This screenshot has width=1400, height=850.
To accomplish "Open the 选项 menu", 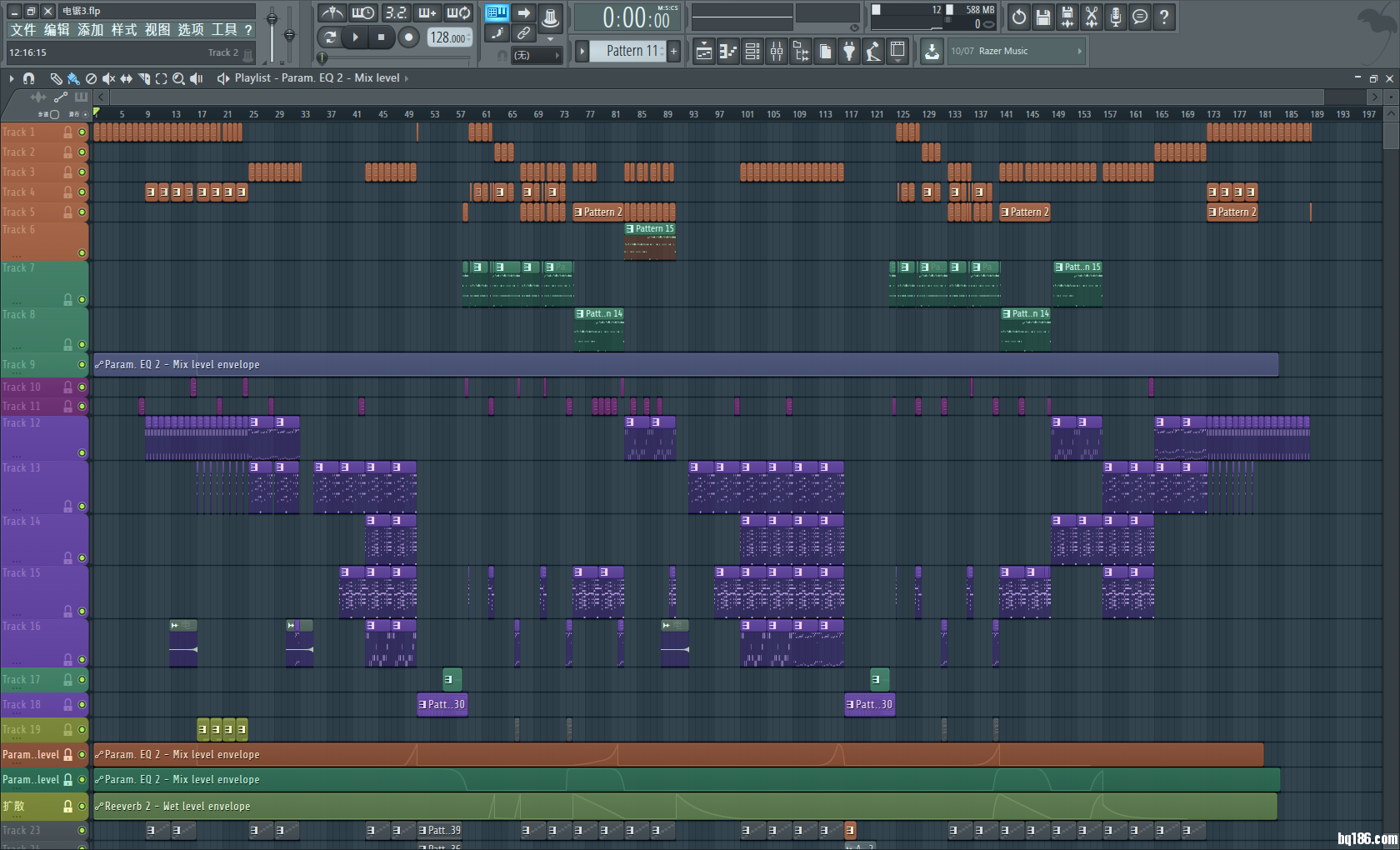I will 190,30.
